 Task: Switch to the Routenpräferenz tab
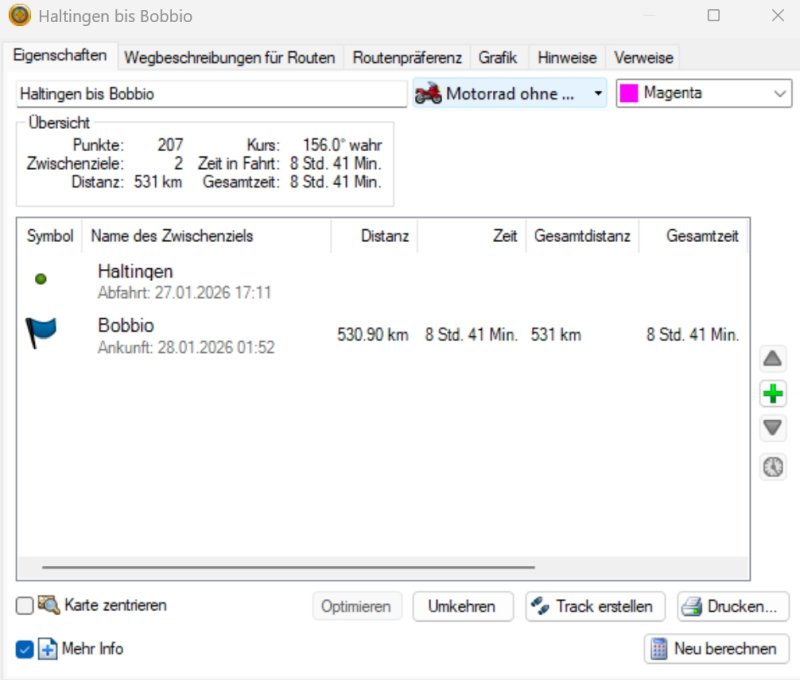click(407, 57)
